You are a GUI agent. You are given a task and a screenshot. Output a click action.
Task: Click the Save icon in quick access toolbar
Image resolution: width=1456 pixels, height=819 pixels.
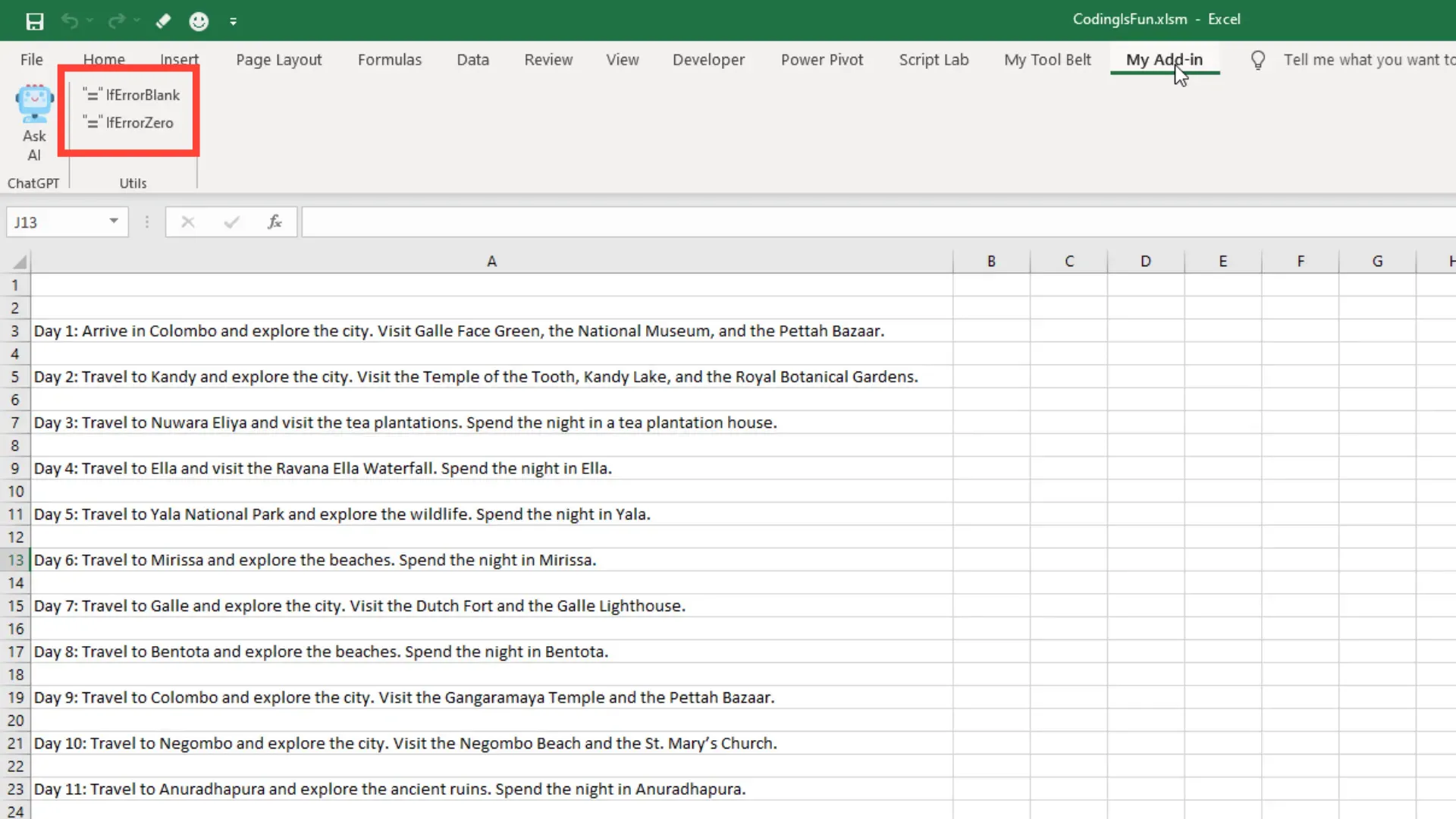click(35, 21)
